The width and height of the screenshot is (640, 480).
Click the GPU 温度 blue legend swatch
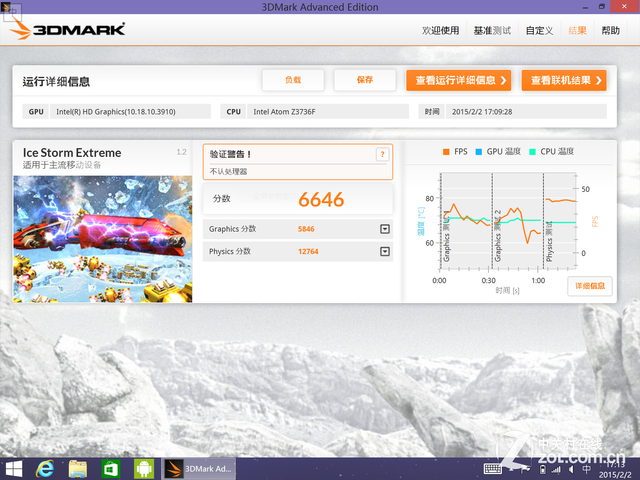pos(479,152)
